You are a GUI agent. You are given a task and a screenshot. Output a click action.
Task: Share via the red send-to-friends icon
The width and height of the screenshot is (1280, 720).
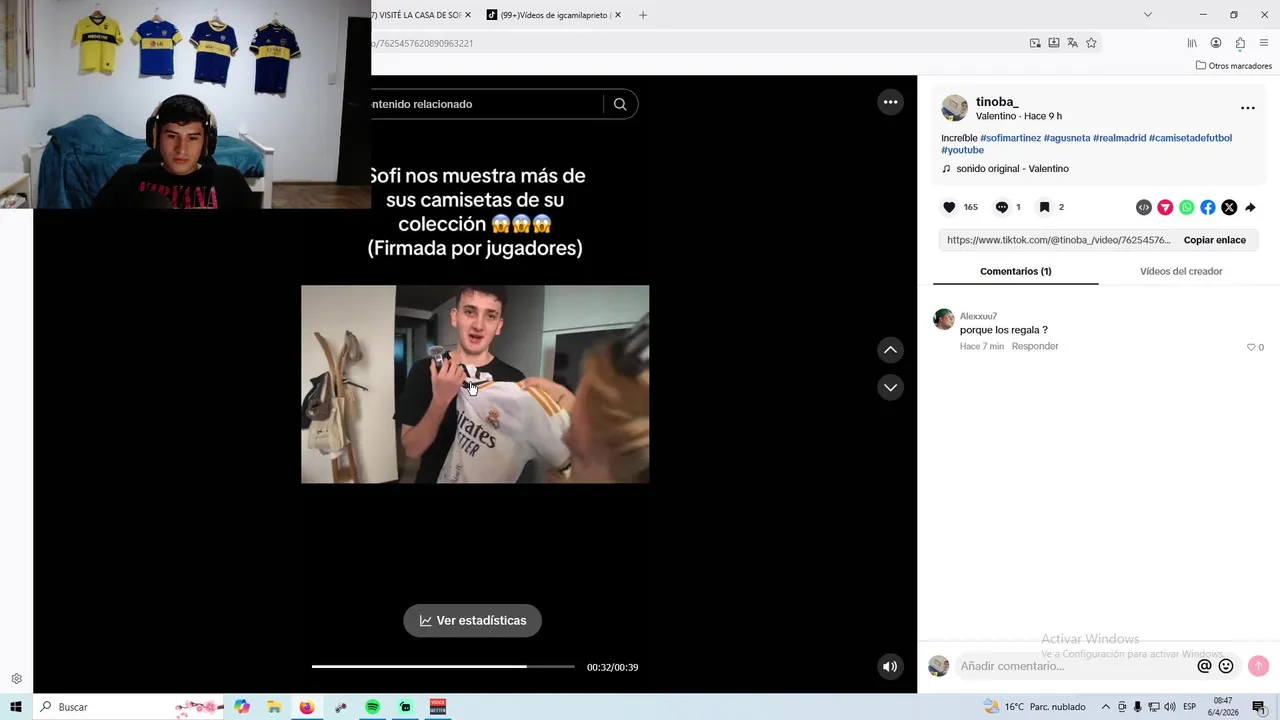point(1165,207)
